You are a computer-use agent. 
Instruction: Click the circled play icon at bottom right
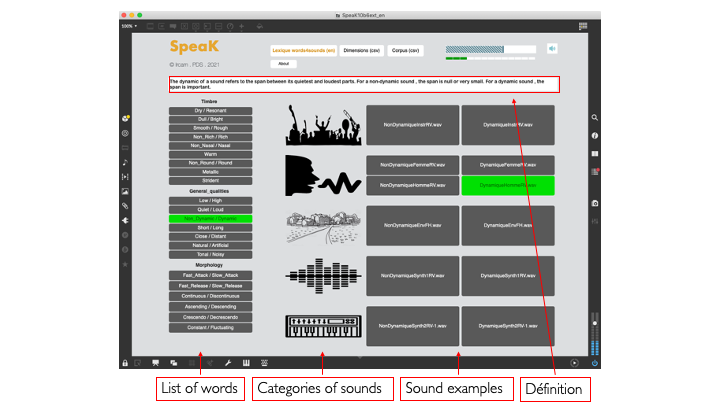(574, 363)
